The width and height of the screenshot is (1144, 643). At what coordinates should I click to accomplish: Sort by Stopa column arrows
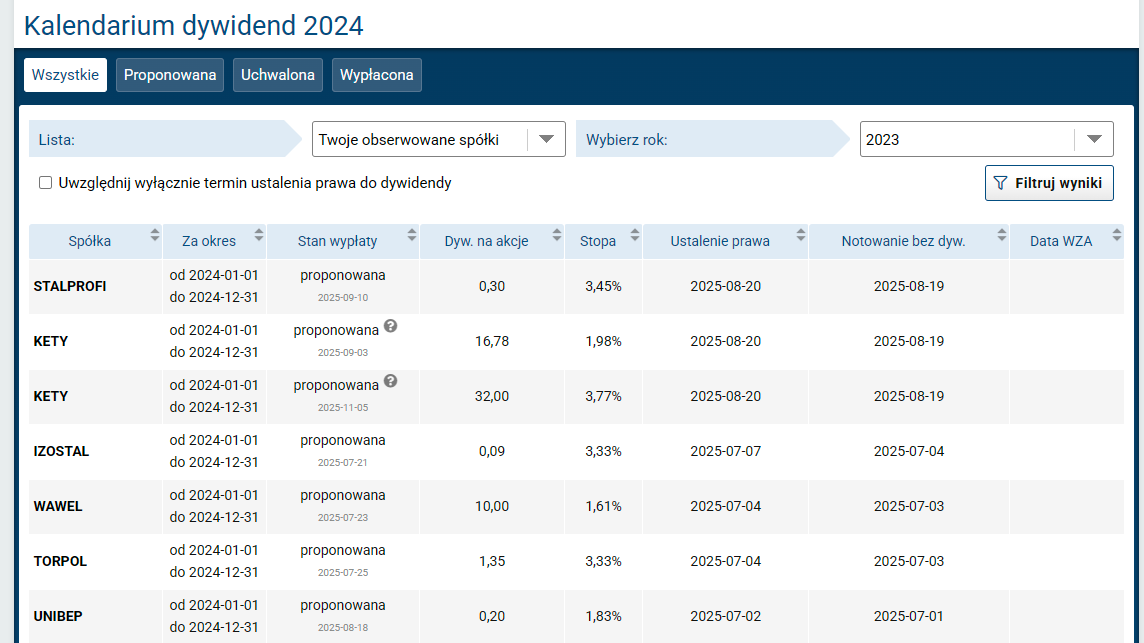(x=635, y=235)
